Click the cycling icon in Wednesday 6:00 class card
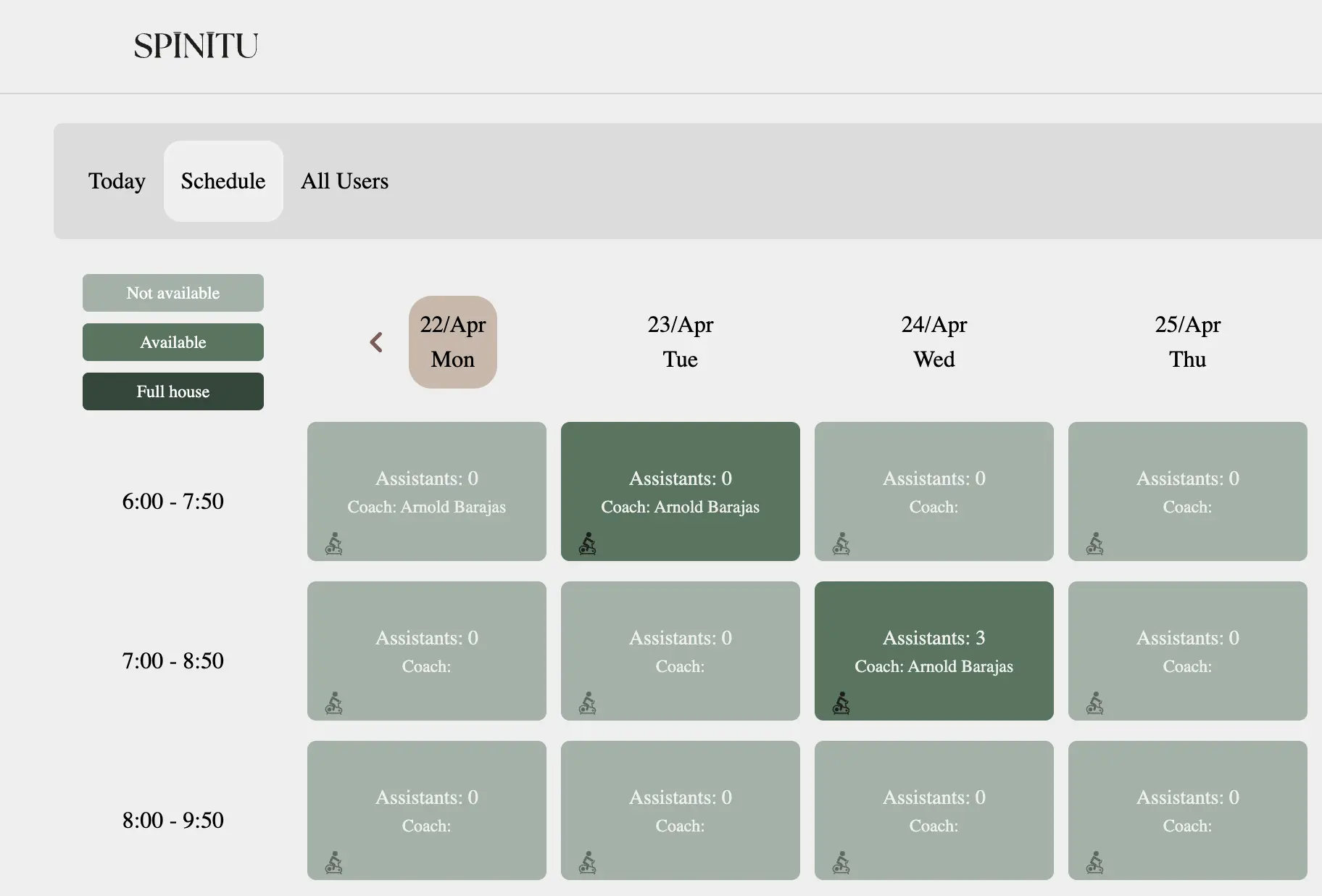This screenshot has height=896, width=1322. [x=841, y=544]
